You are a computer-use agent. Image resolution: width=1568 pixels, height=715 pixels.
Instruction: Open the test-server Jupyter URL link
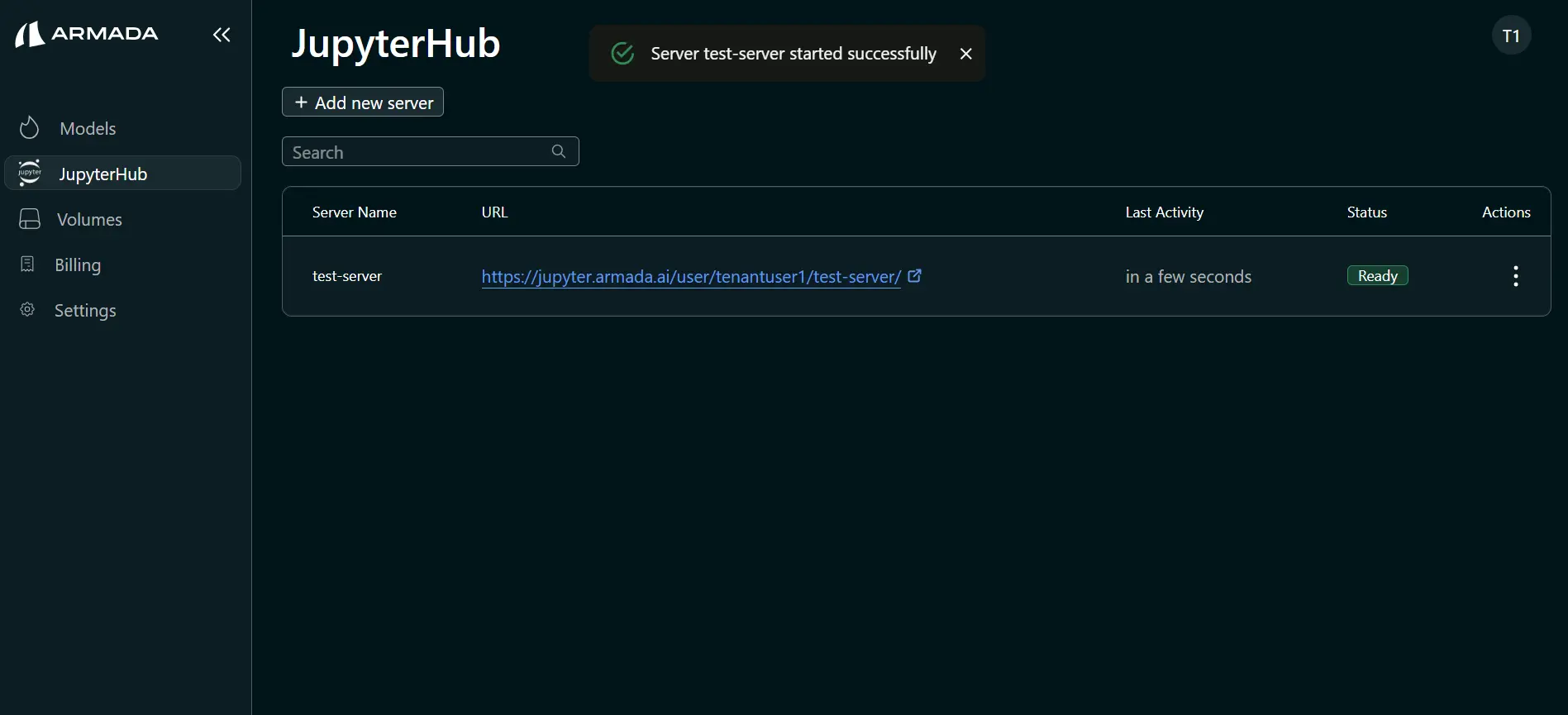click(691, 277)
